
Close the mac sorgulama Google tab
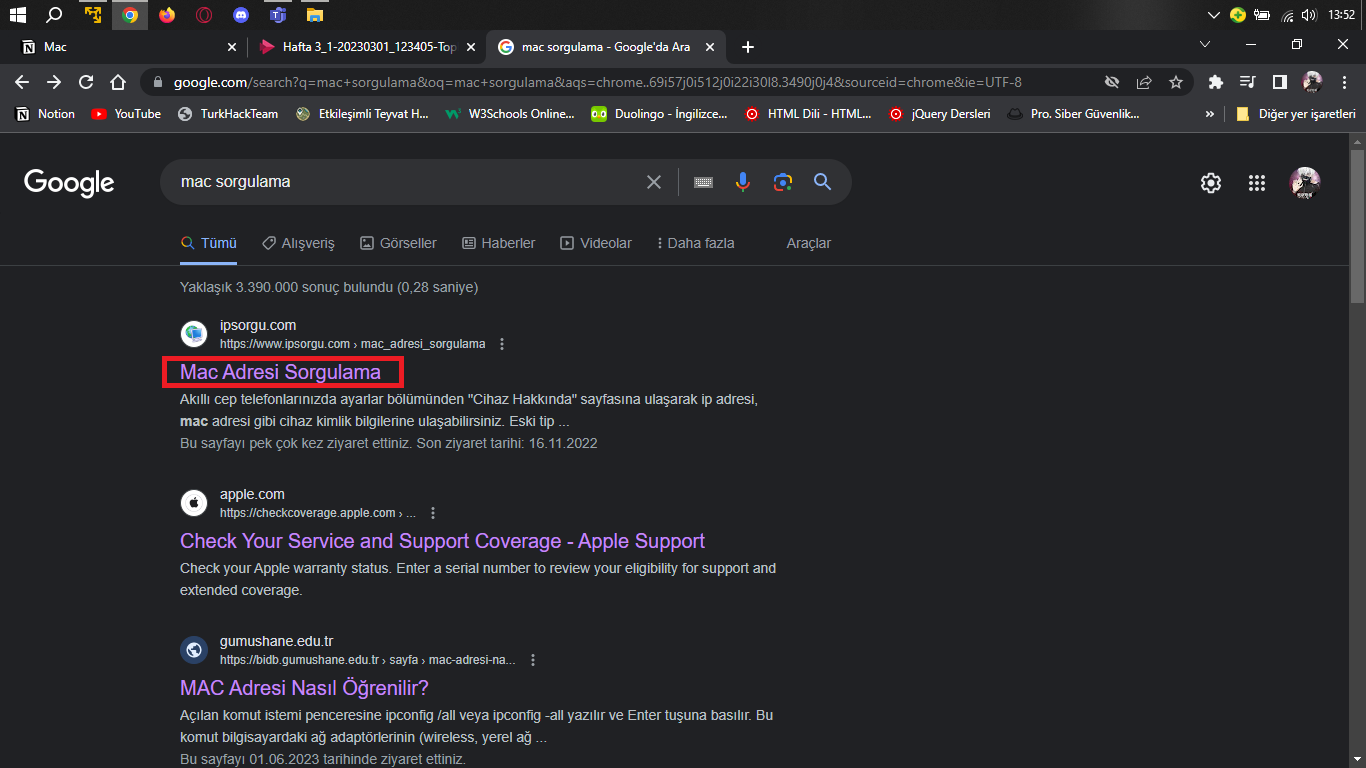710,47
